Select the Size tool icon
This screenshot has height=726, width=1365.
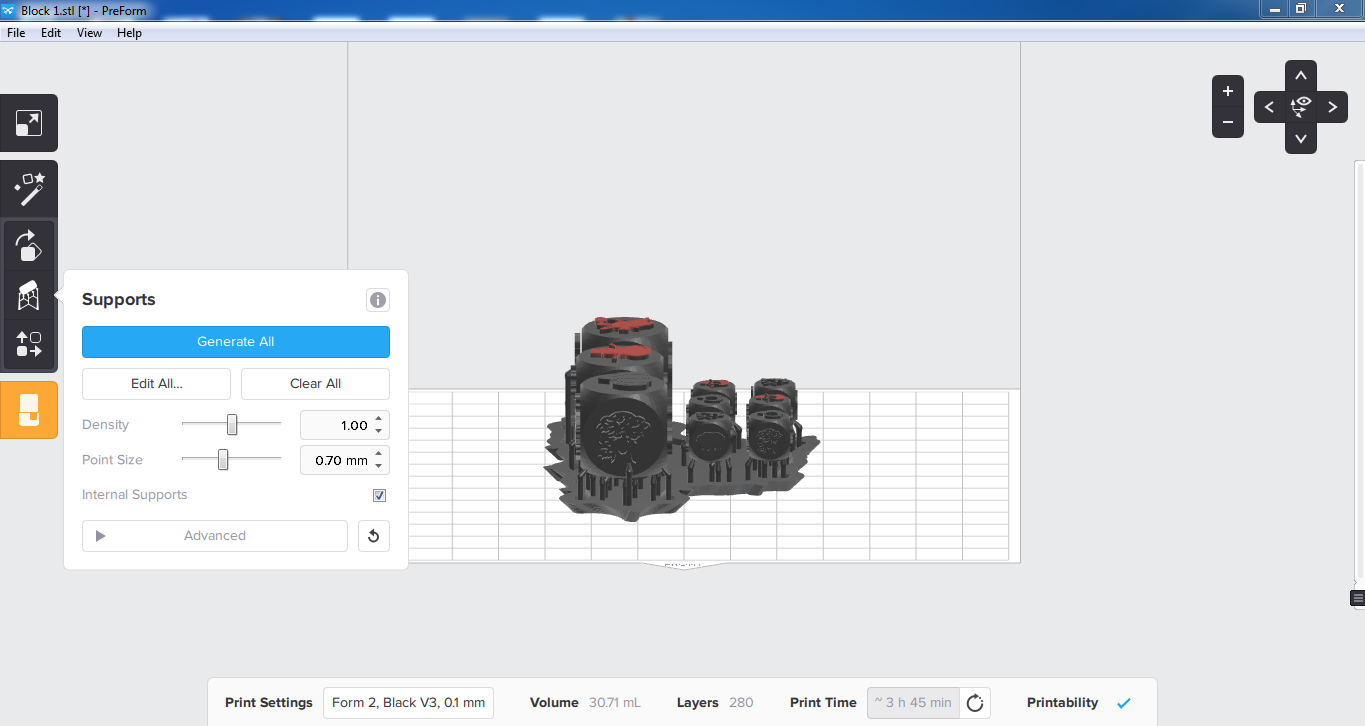29,123
